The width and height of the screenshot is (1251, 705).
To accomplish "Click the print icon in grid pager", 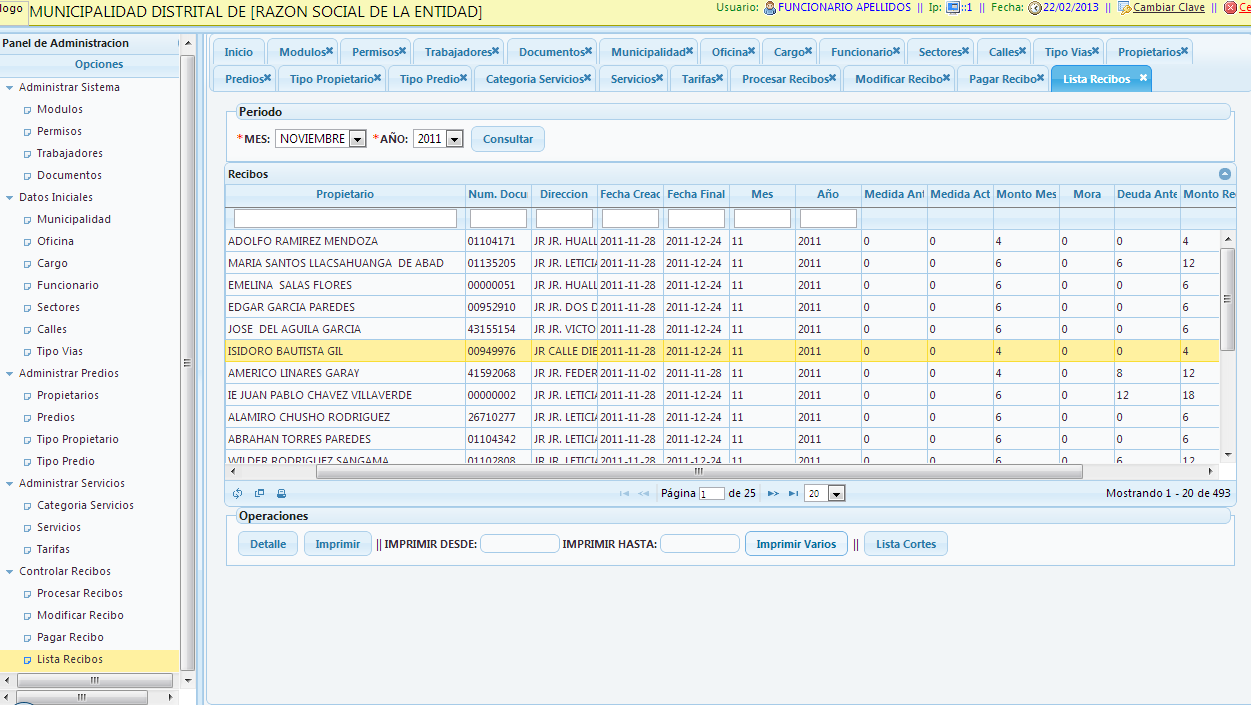I will [281, 493].
